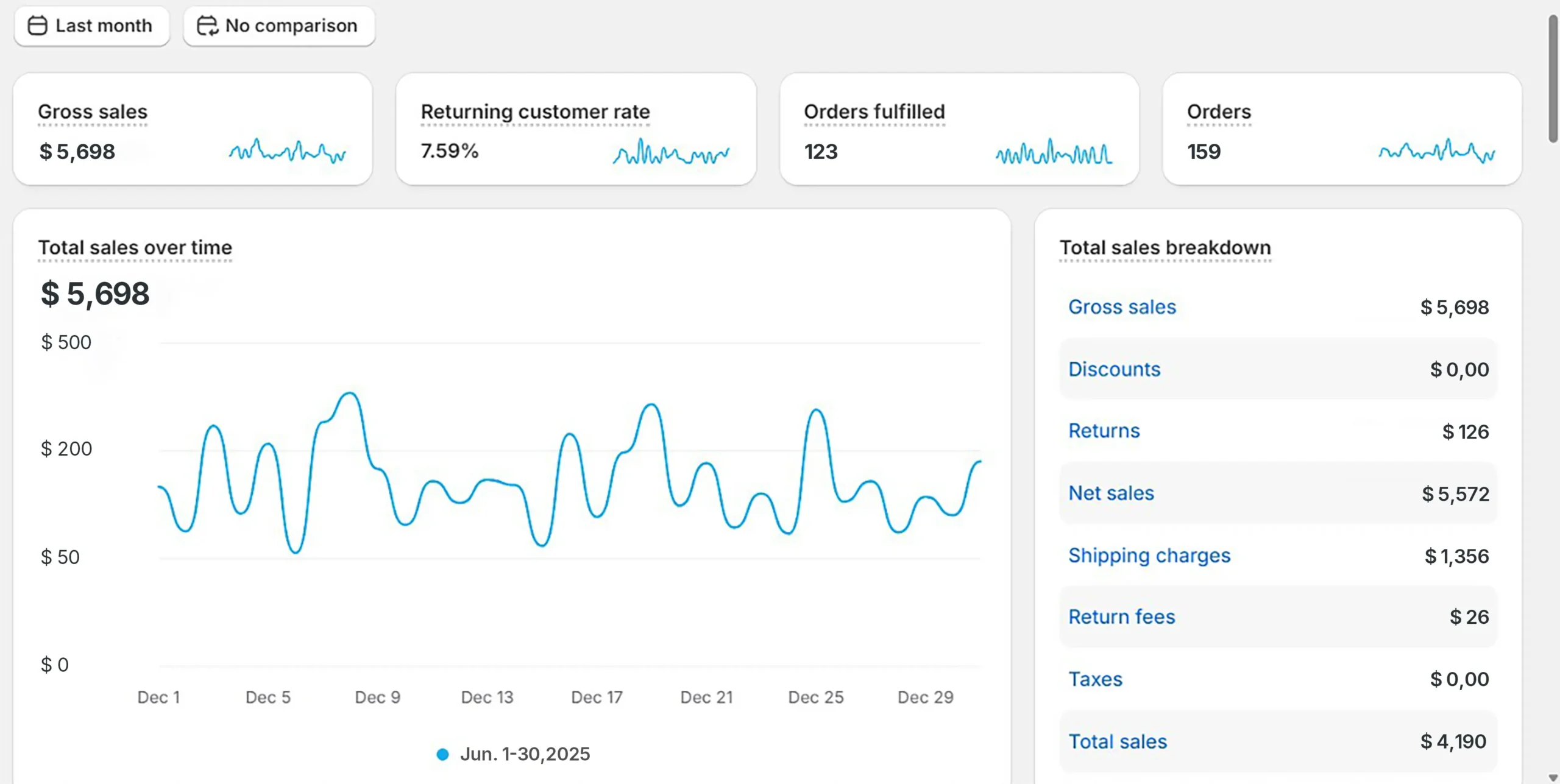The height and width of the screenshot is (784, 1560).
Task: Click the Gross sales sparkline chart
Action: click(x=287, y=151)
